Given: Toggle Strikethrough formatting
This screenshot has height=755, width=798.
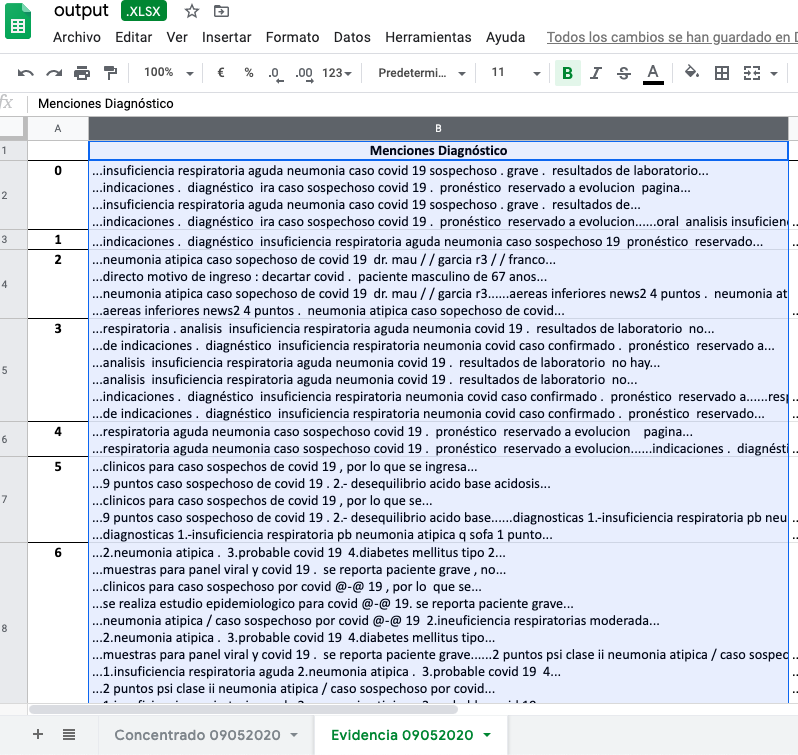Looking at the screenshot, I should [x=623, y=73].
